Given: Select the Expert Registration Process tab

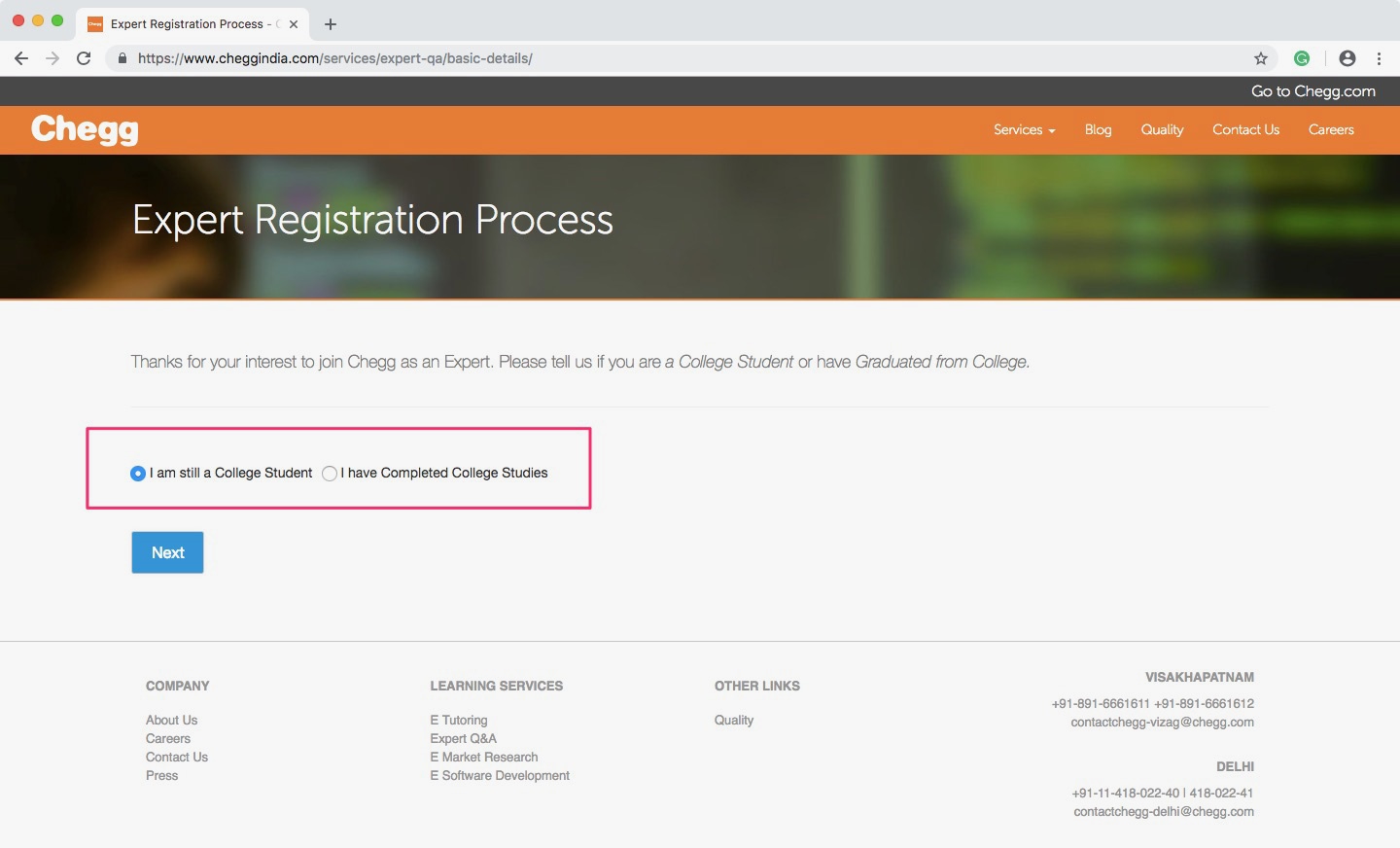Looking at the screenshot, I should pyautogui.click(x=193, y=24).
